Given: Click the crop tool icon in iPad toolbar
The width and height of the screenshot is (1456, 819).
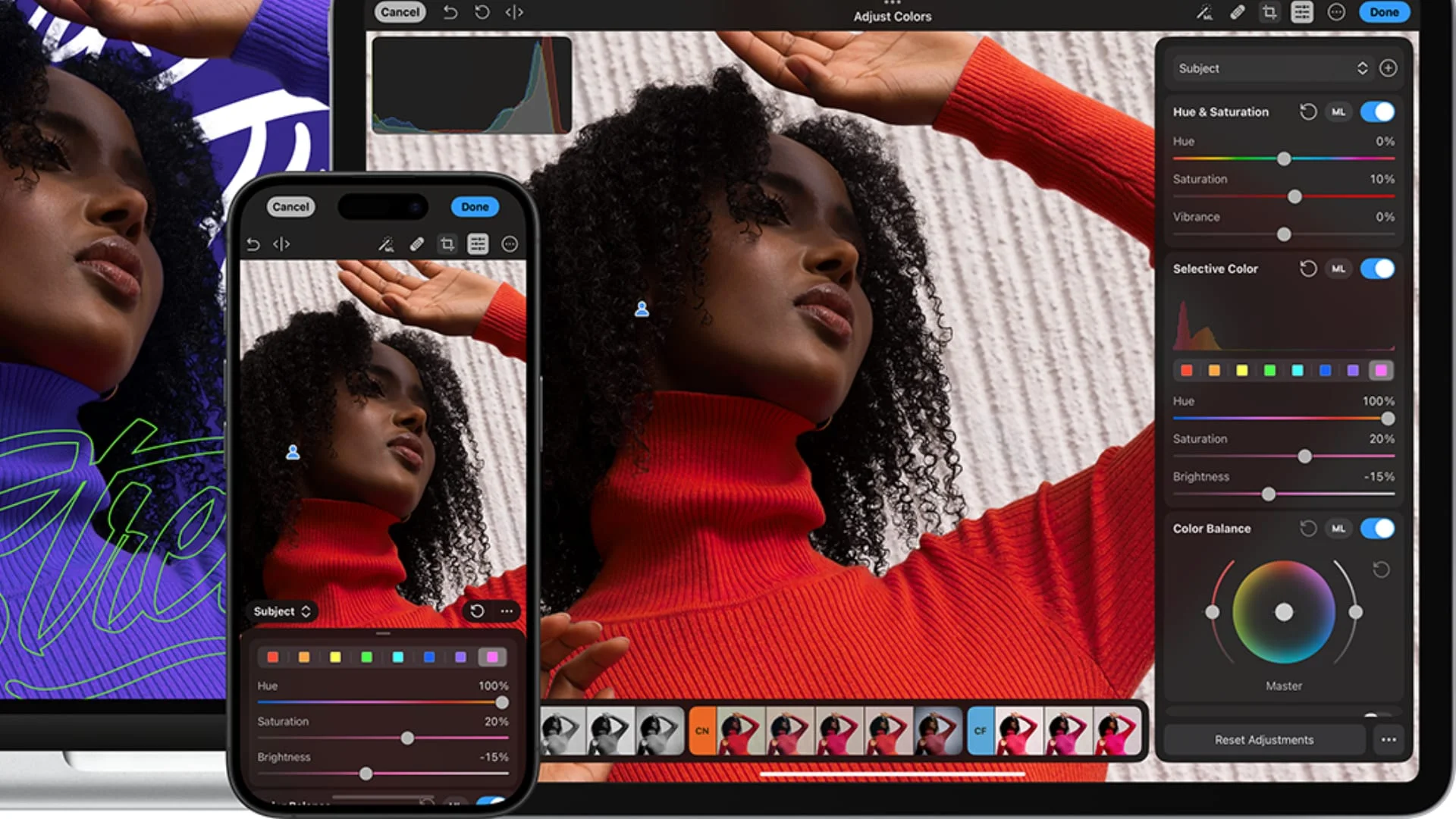Looking at the screenshot, I should [1269, 12].
